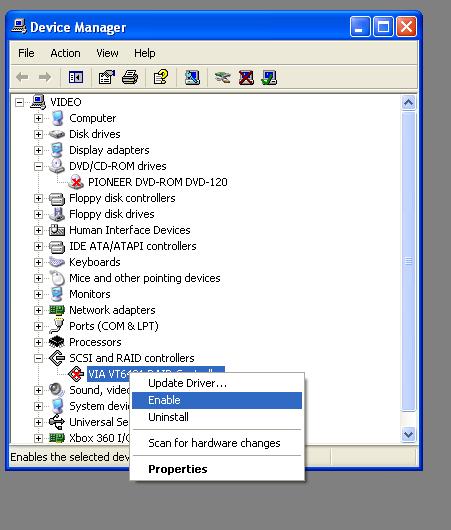The image size is (451, 530).
Task: Expand the Computer node
Action: click(x=38, y=118)
